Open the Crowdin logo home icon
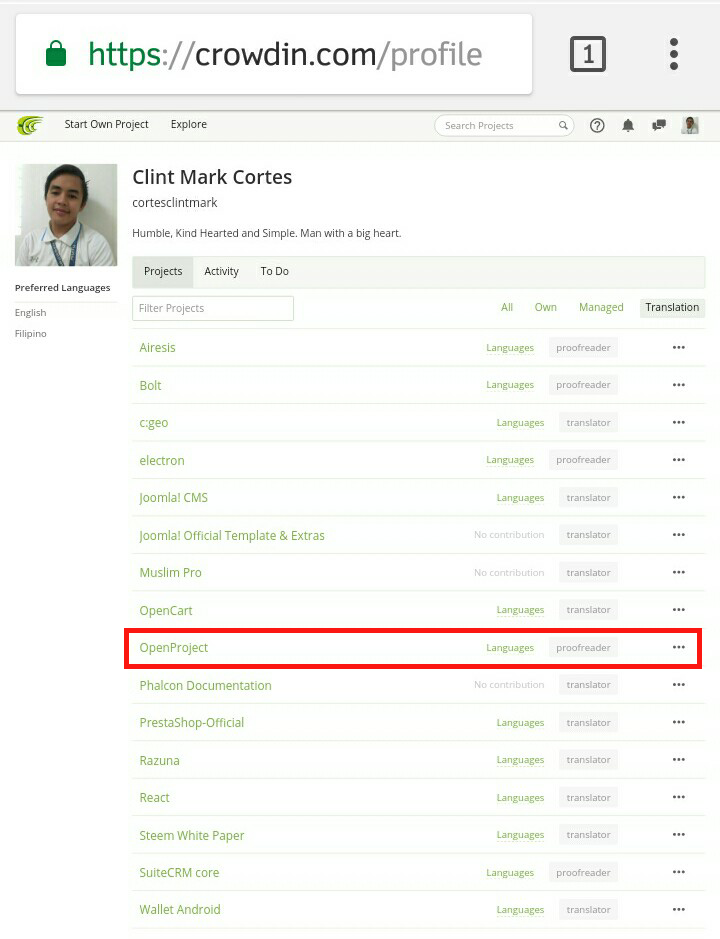 (x=31, y=125)
